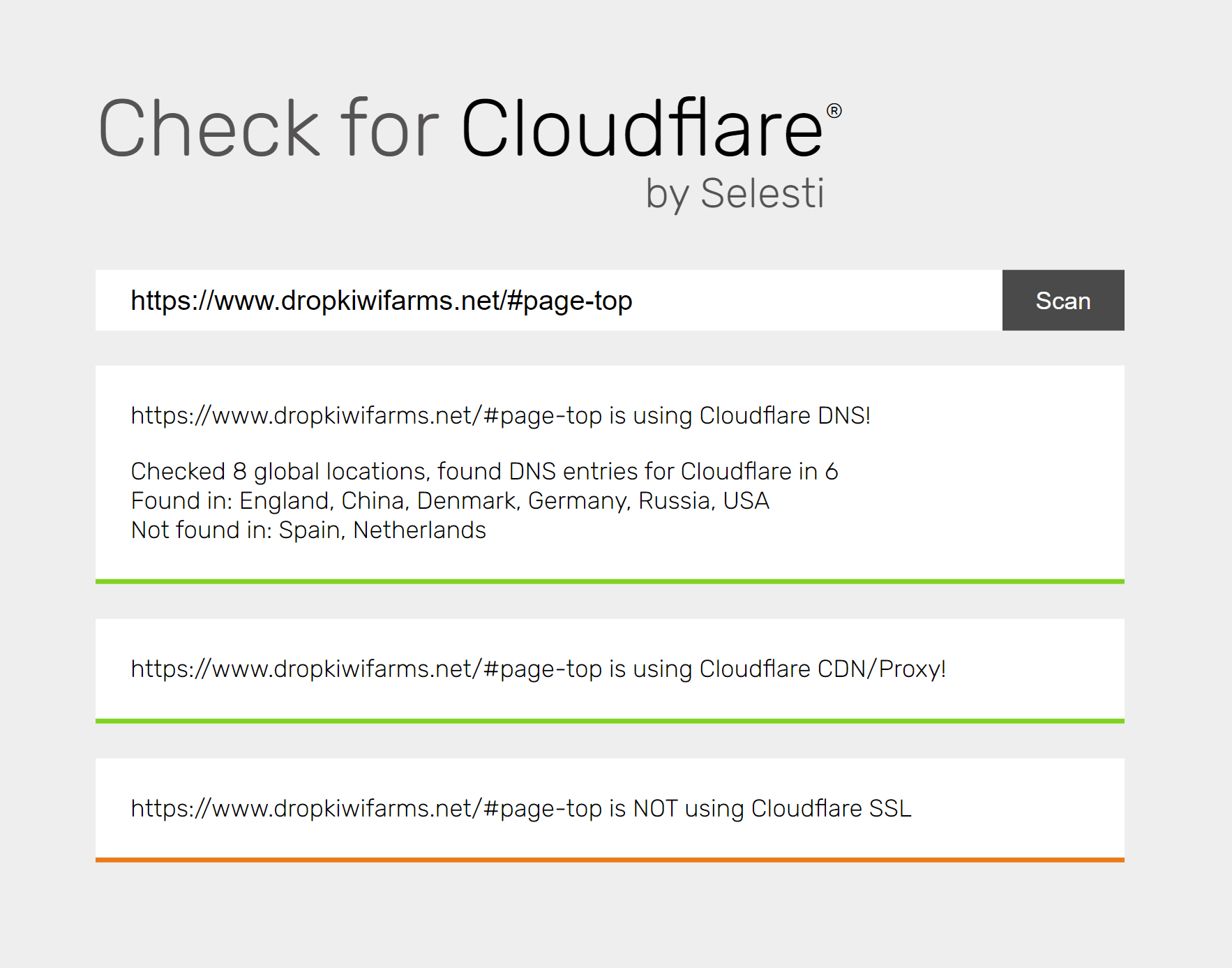Viewport: 1232px width, 968px height.
Task: Select the 'is NOT using Cloudflare SSL' result
Action: coord(521,808)
